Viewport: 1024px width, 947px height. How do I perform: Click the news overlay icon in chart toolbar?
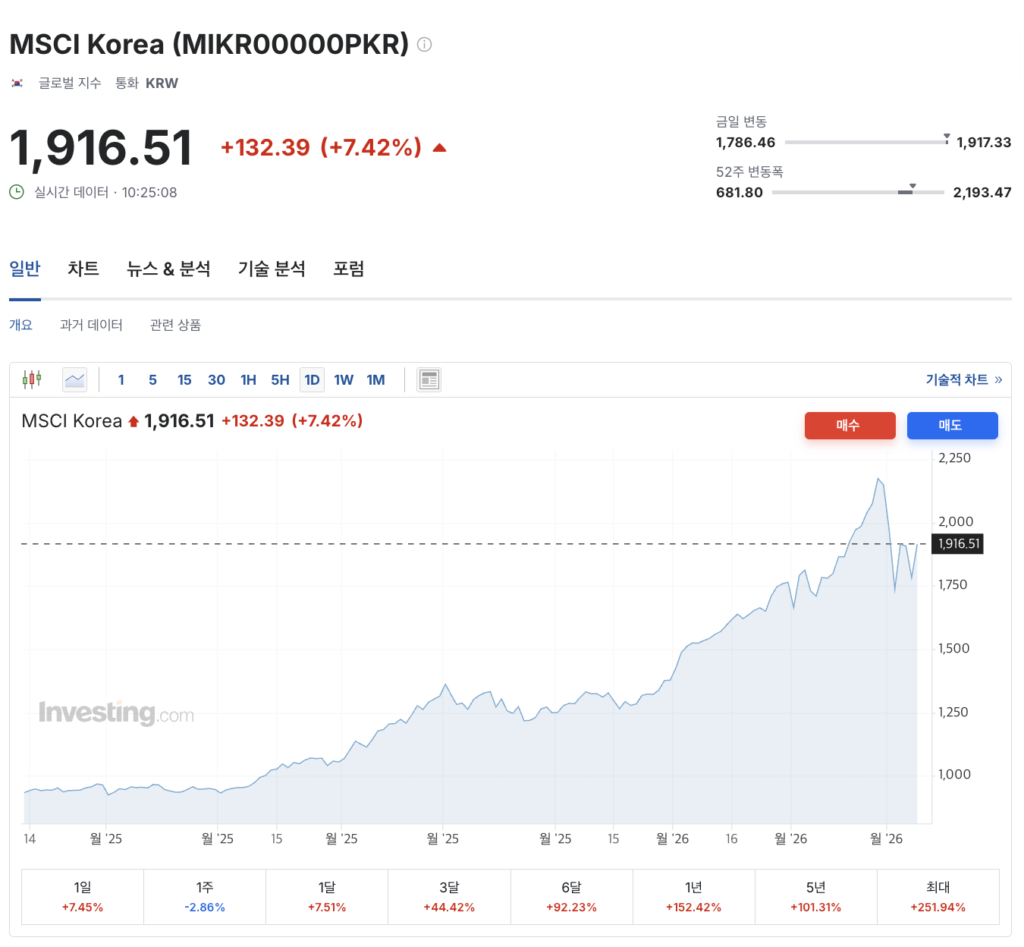pos(429,380)
